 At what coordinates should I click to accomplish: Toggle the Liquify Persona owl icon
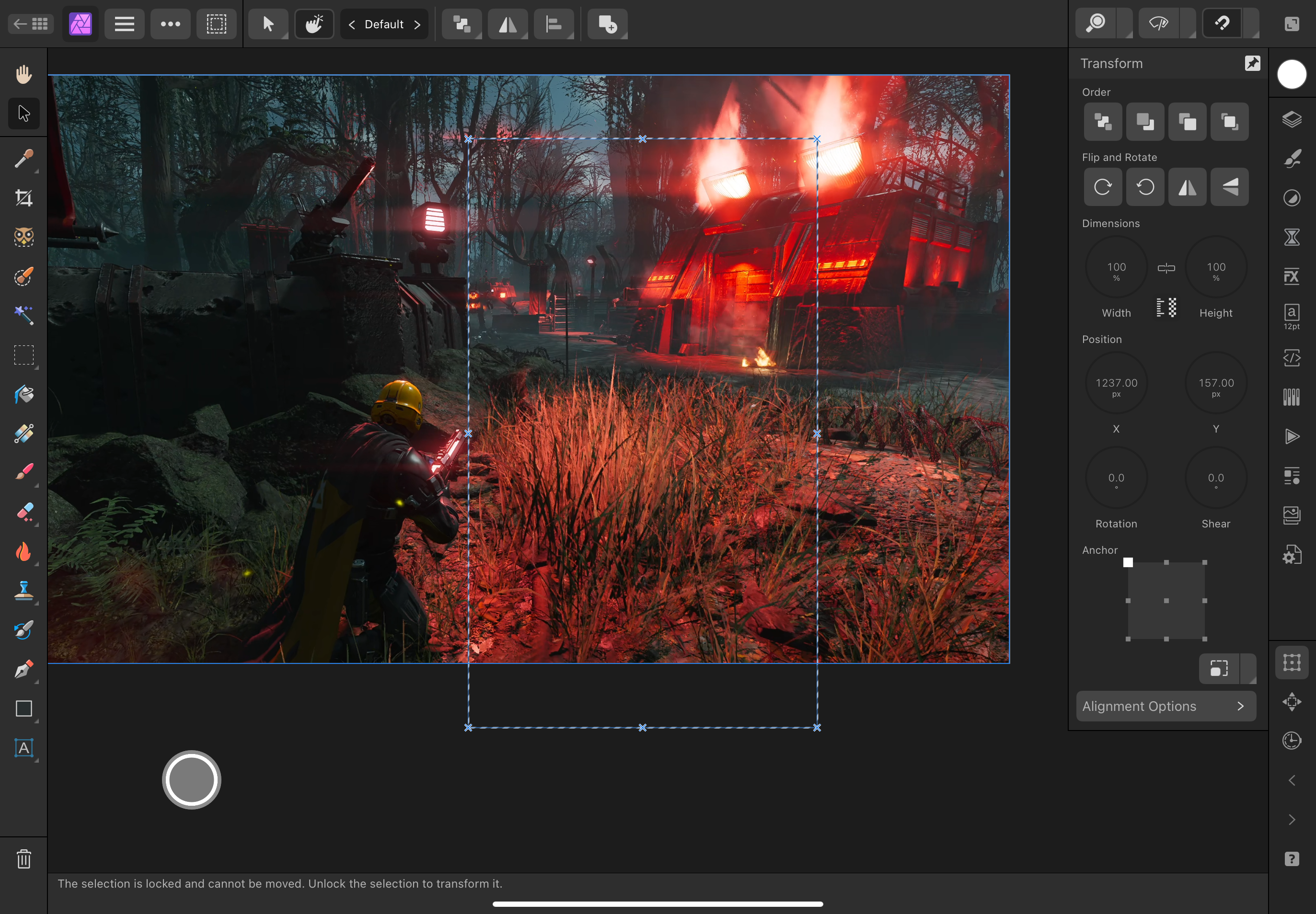[23, 237]
